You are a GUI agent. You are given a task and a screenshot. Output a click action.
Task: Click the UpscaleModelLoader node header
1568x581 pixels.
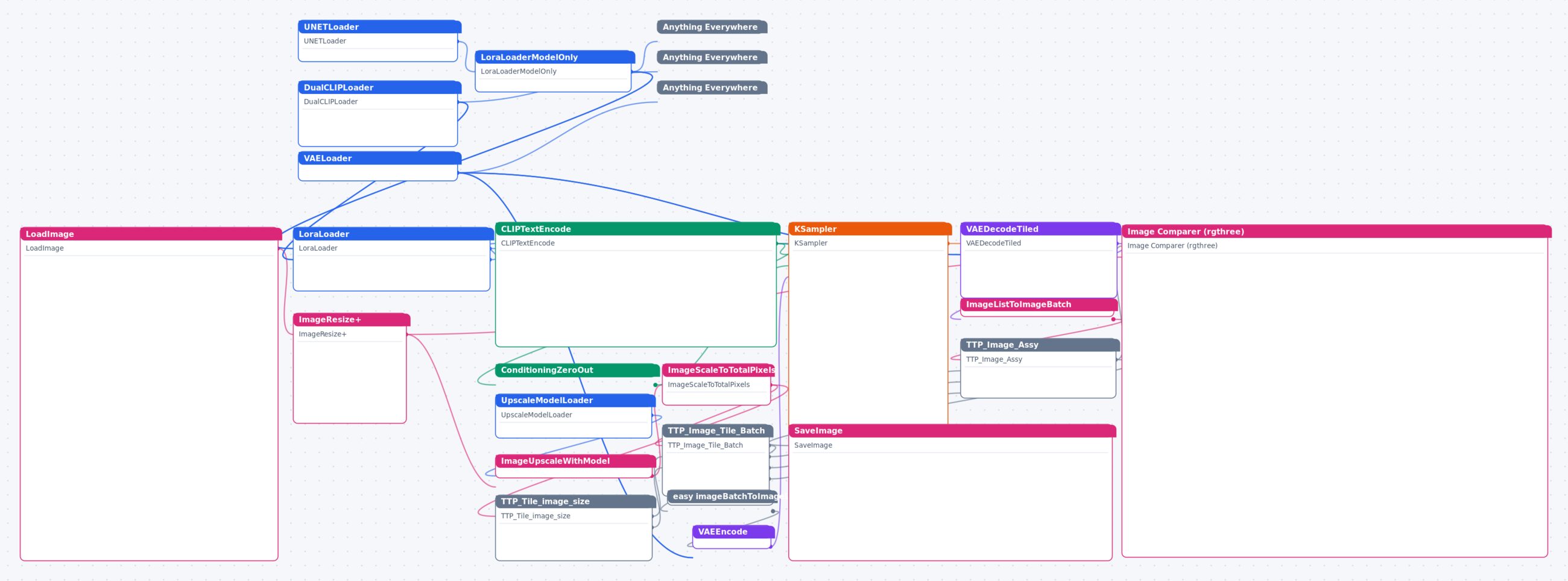(575, 401)
